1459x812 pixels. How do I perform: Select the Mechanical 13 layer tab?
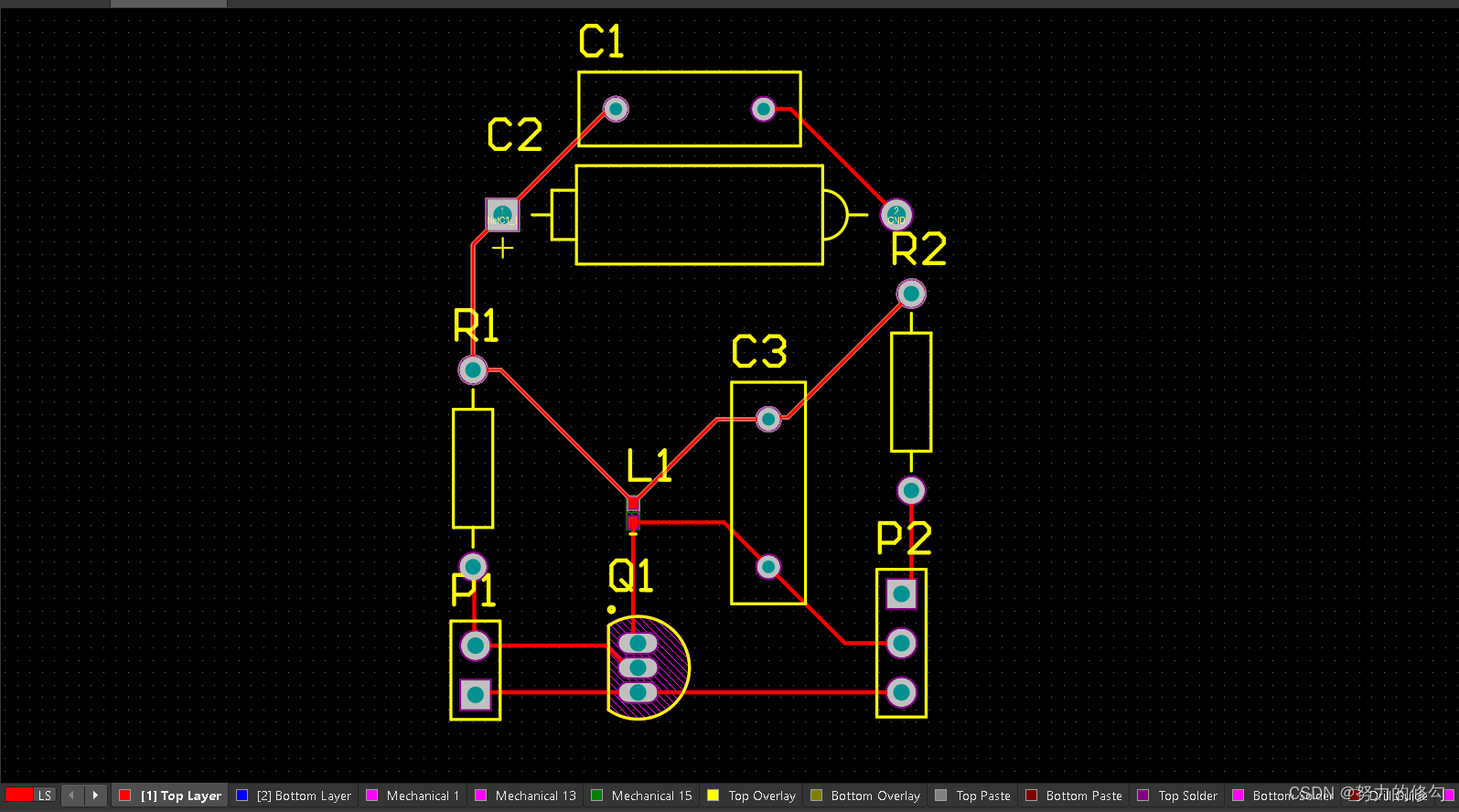pos(525,796)
